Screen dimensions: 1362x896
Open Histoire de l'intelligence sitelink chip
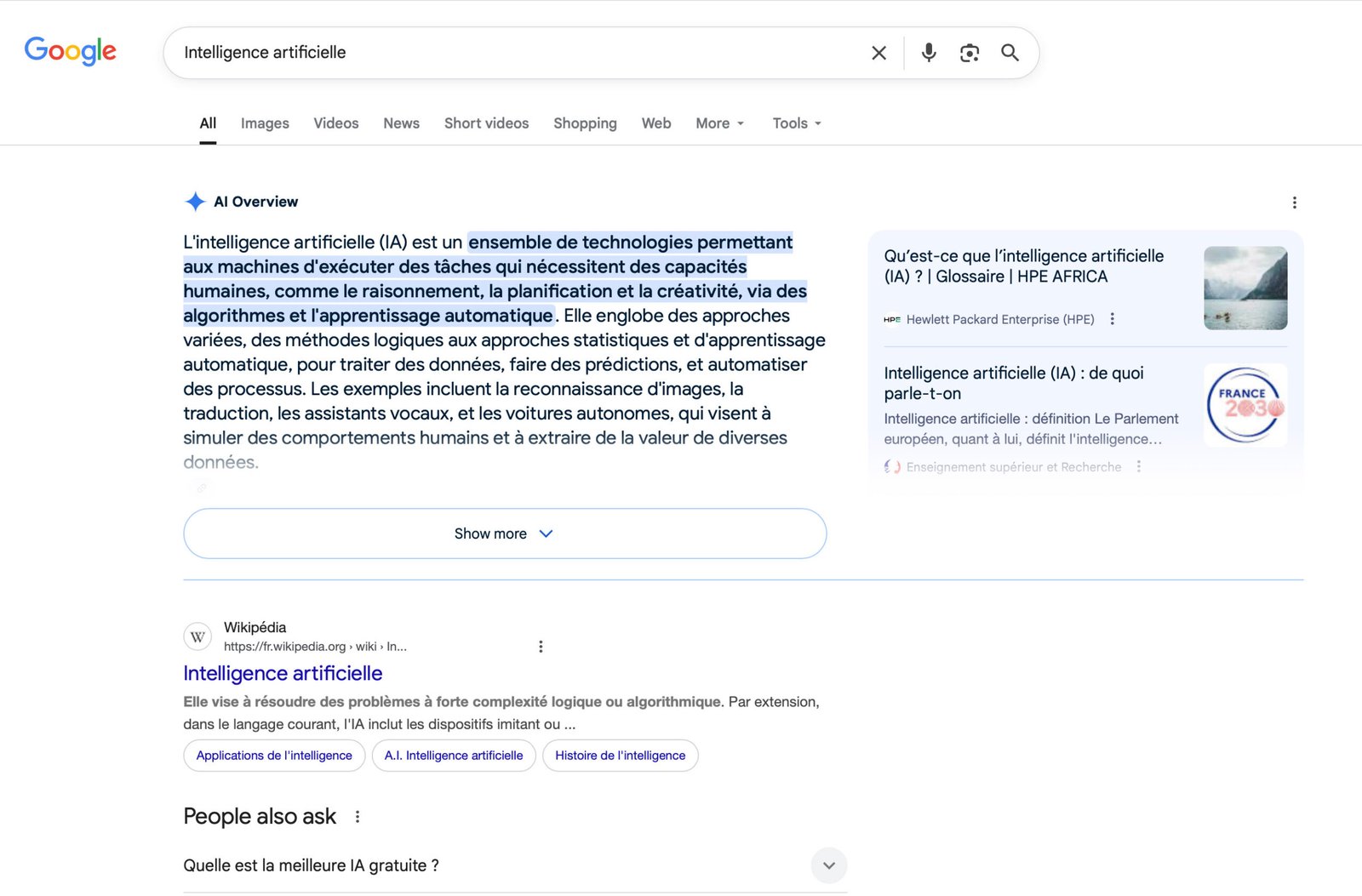(x=621, y=756)
